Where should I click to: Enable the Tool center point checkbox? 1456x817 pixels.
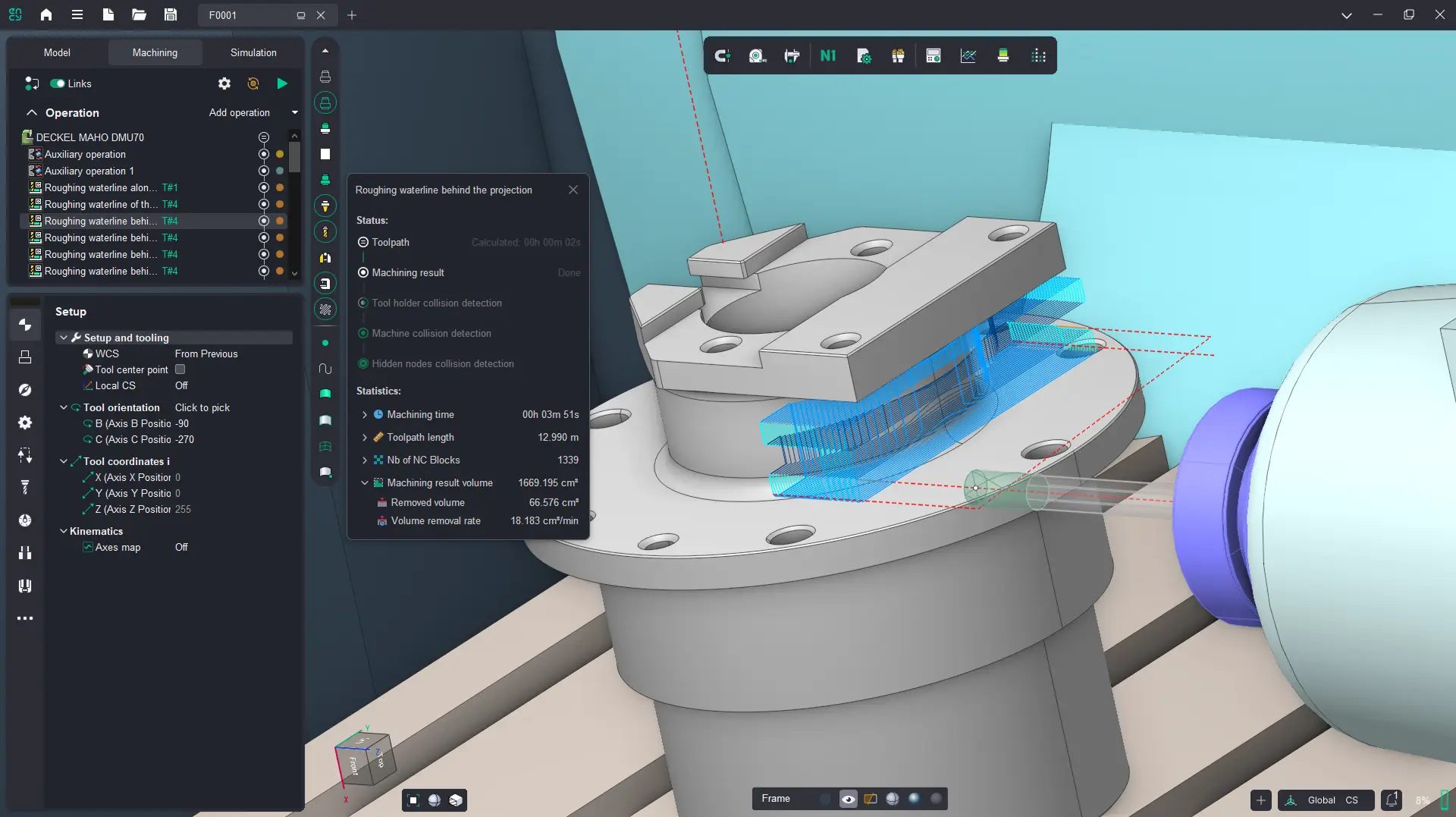(x=180, y=369)
